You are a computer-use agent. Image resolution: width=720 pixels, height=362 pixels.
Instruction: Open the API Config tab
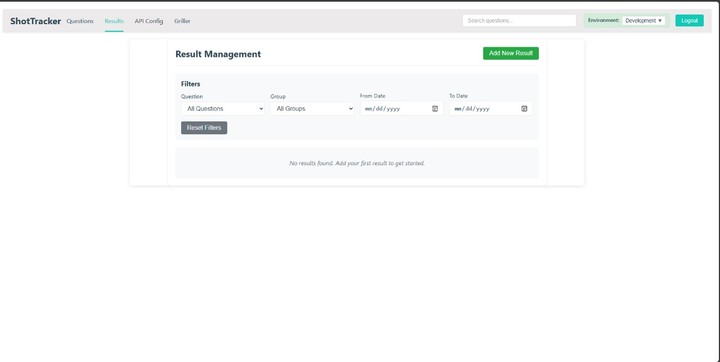(x=149, y=21)
